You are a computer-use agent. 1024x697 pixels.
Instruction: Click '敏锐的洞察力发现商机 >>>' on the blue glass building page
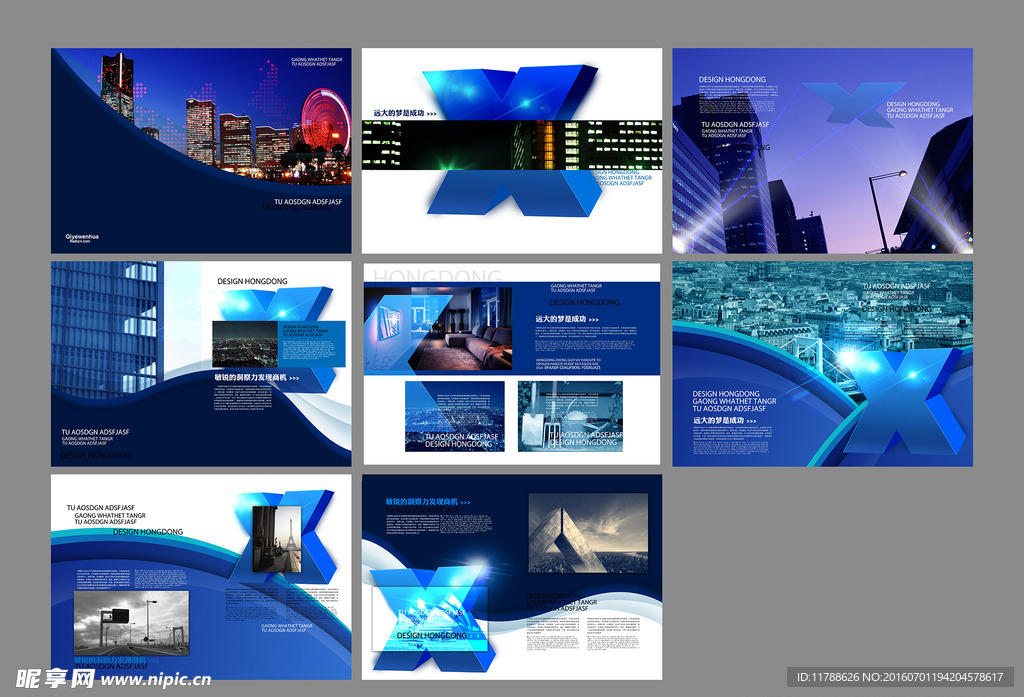257,377
